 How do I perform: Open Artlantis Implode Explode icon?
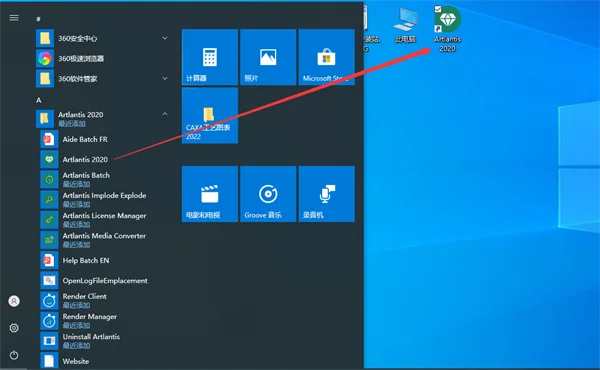coord(49,199)
